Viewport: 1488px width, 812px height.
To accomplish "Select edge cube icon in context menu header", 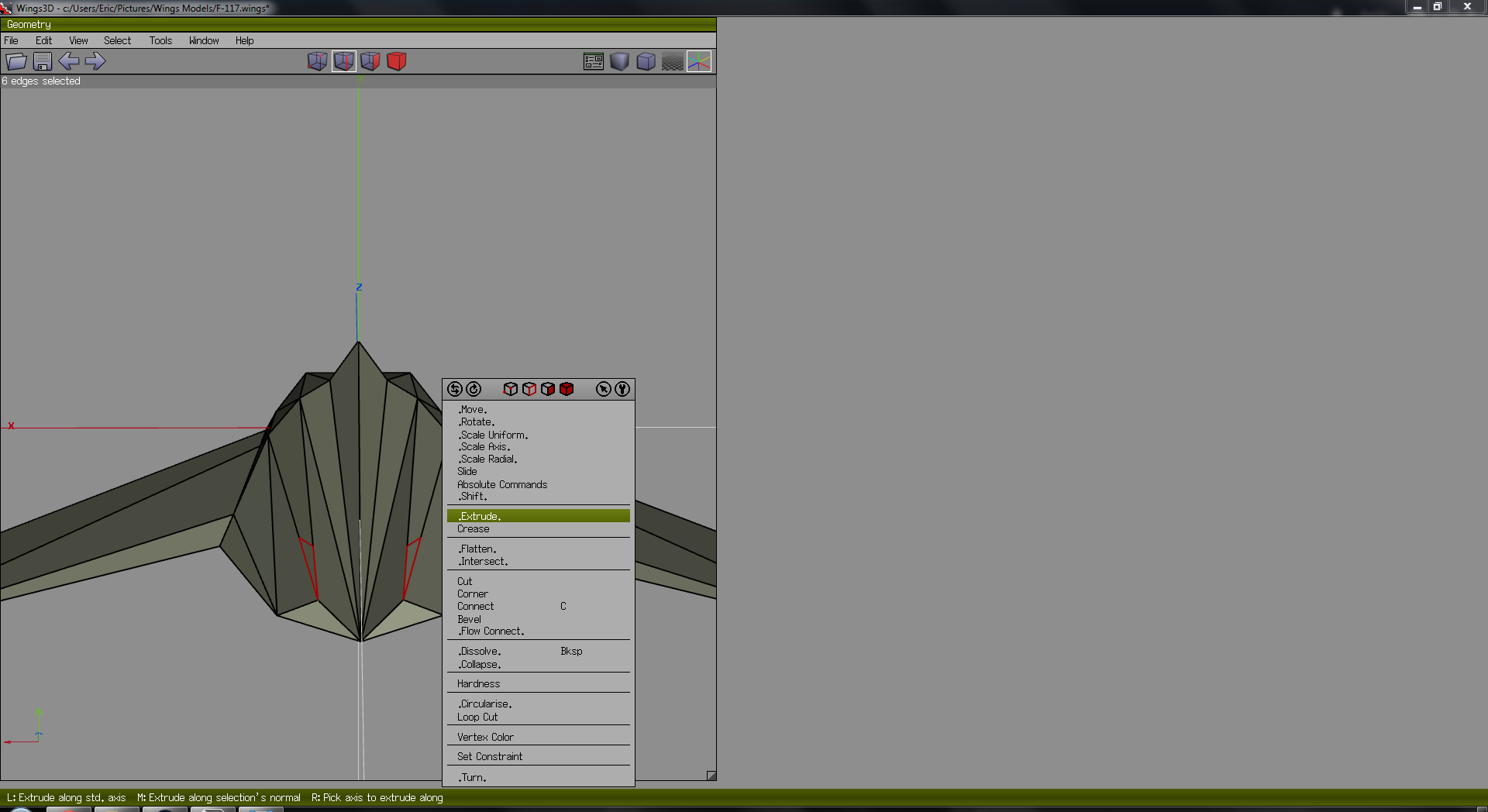I will 529,389.
